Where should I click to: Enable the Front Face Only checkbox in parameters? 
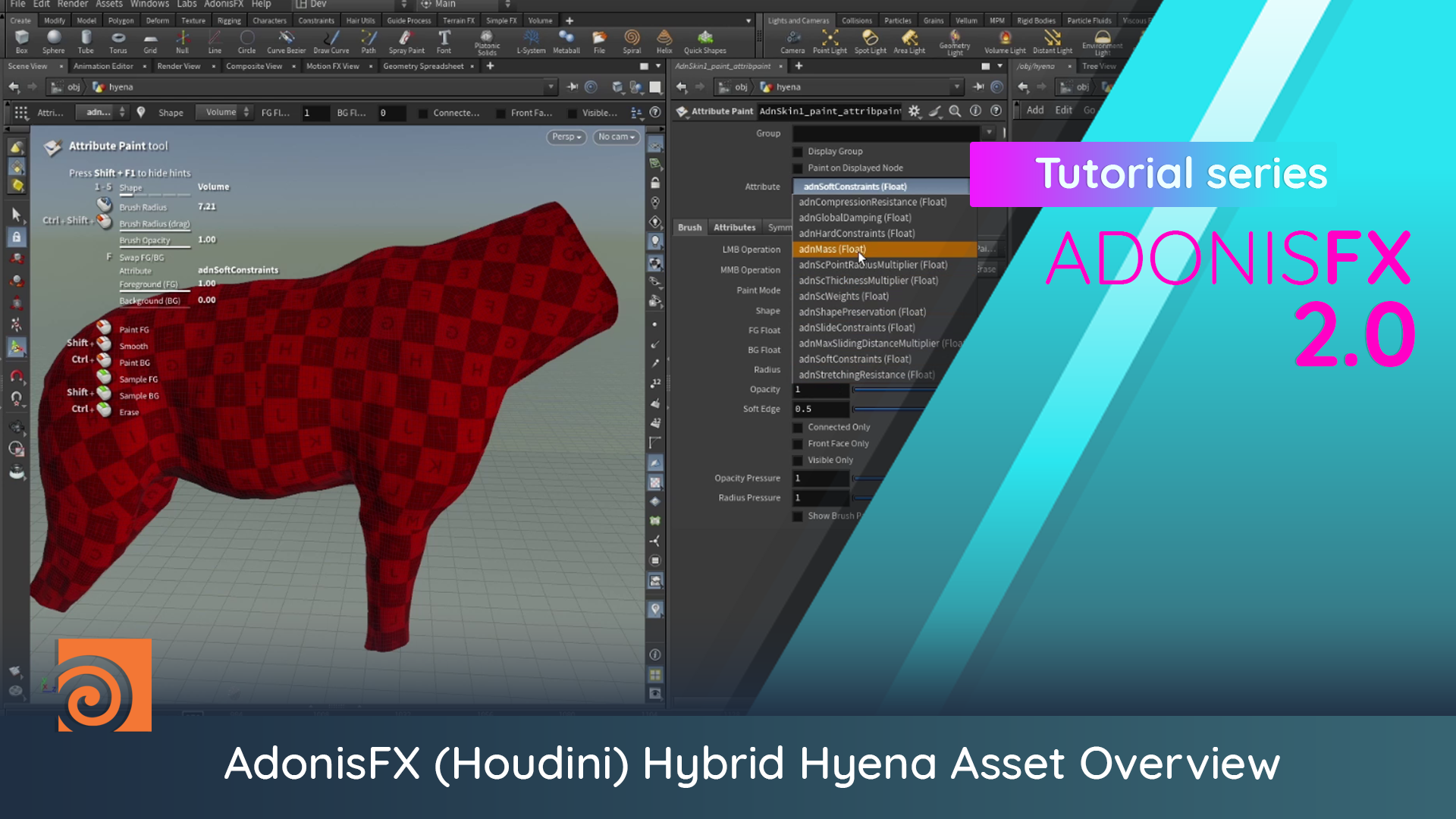click(798, 444)
